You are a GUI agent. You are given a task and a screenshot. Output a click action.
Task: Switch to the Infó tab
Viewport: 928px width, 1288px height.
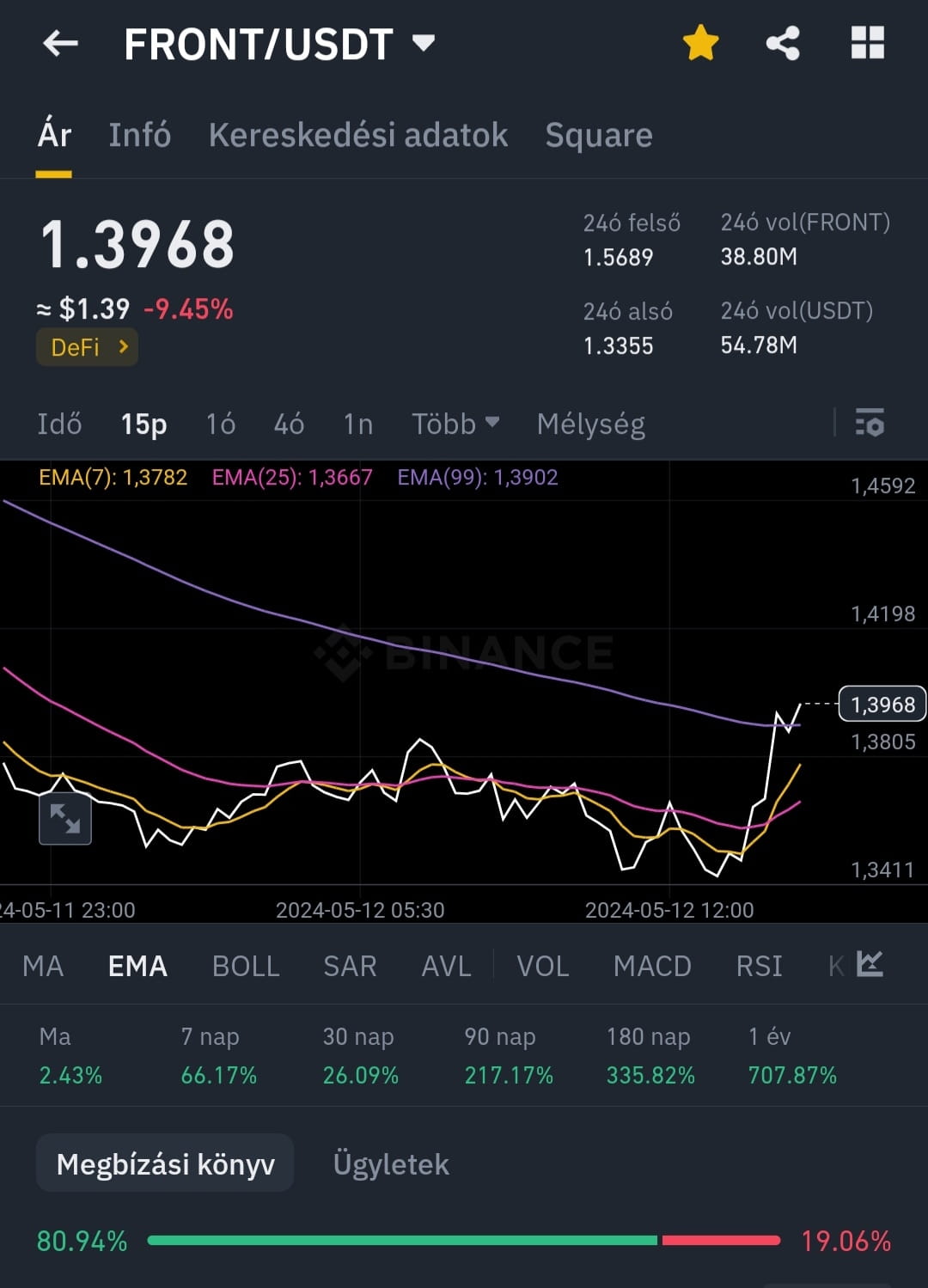click(139, 135)
